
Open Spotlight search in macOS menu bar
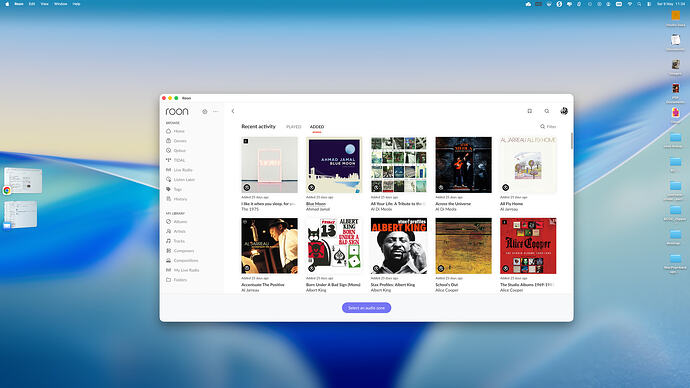pyautogui.click(x=639, y=4)
